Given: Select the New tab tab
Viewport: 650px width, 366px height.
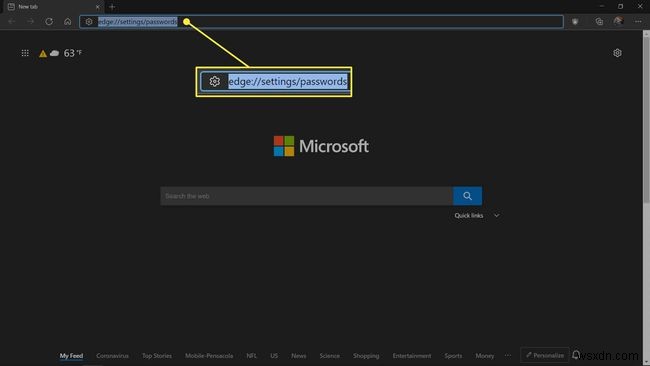Looking at the screenshot, I should [54, 7].
